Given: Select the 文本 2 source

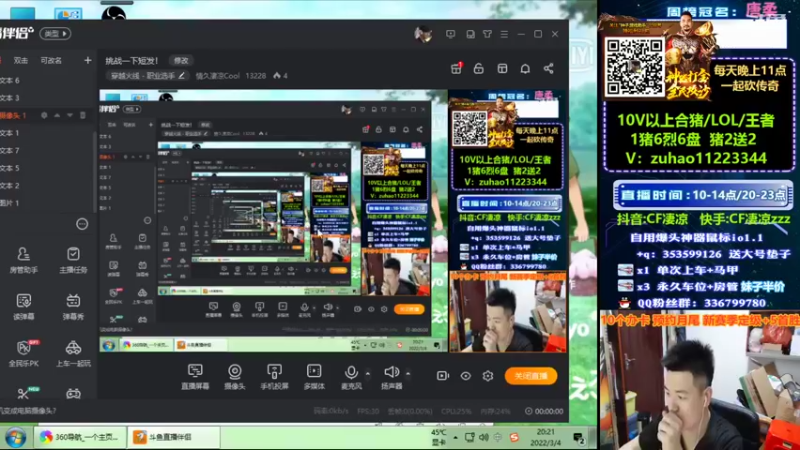Looking at the screenshot, I should [47, 186].
